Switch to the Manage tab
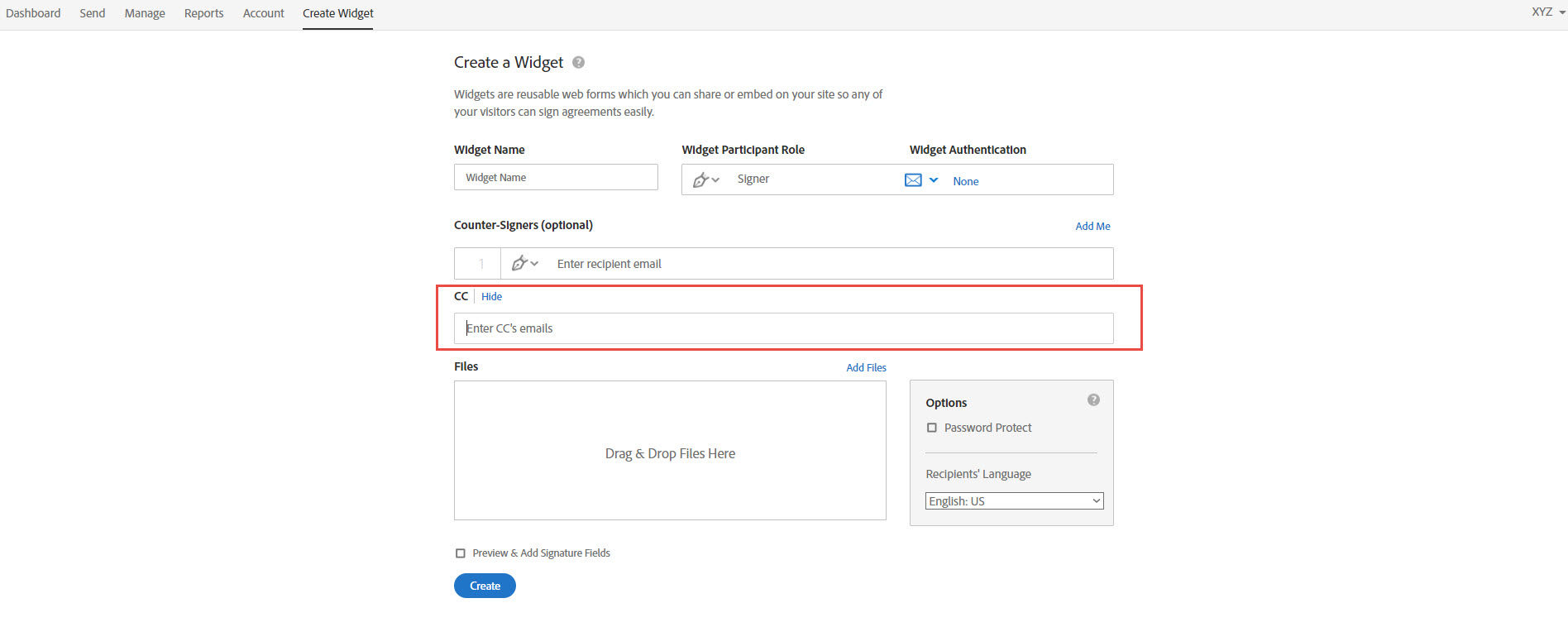Viewport: 1568px width, 627px height. [x=145, y=13]
